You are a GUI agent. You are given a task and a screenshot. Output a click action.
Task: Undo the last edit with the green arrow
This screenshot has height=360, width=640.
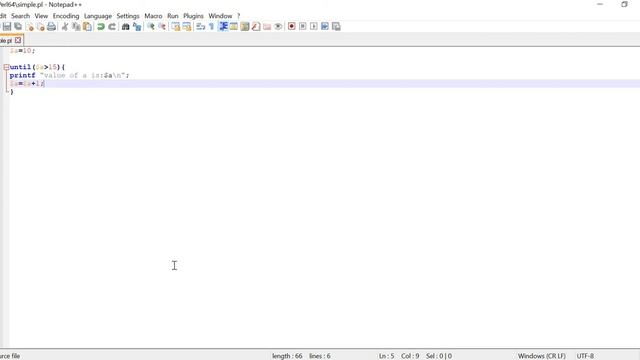[x=100, y=27]
